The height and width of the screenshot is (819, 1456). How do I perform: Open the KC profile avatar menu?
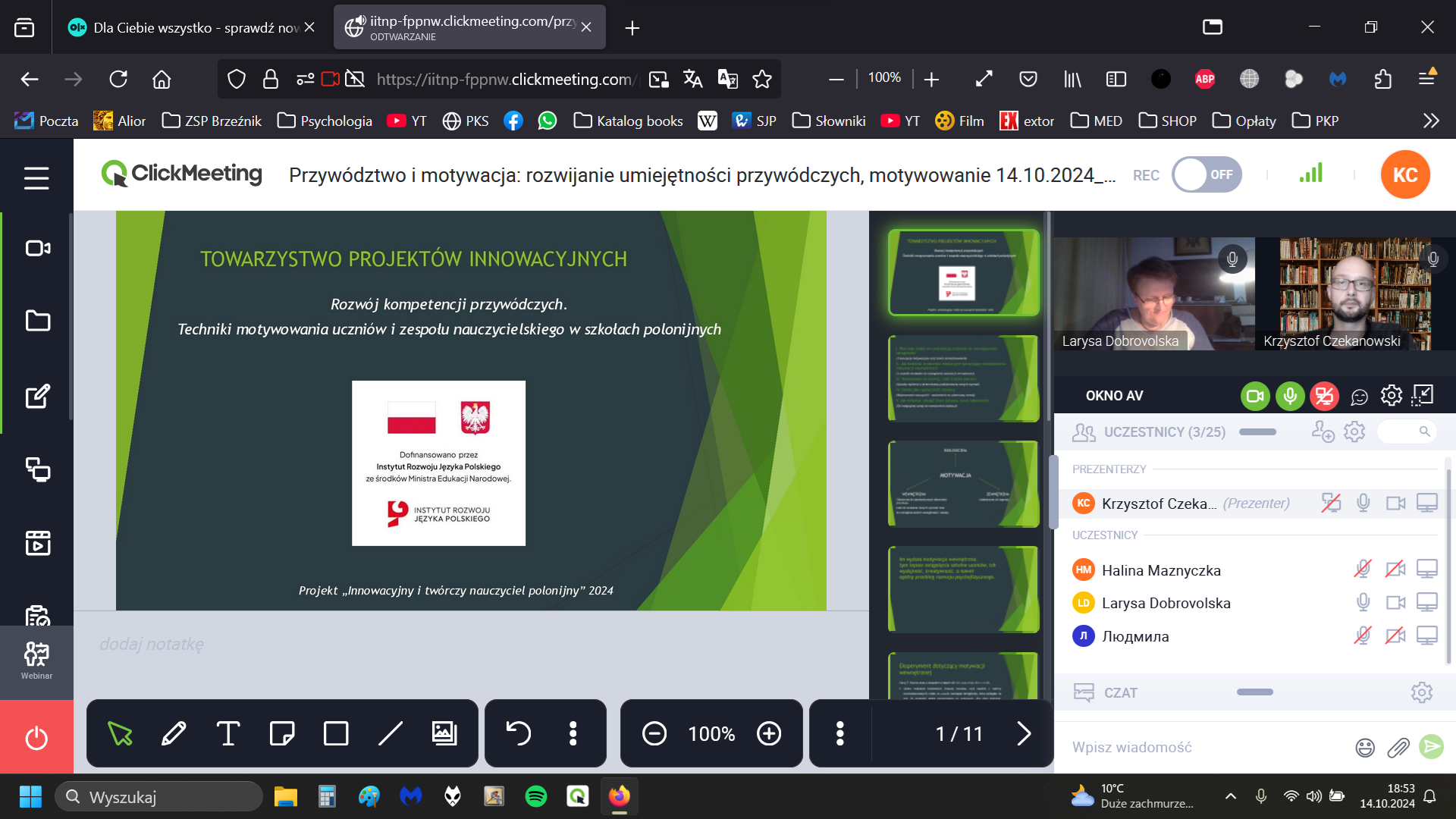[1405, 174]
